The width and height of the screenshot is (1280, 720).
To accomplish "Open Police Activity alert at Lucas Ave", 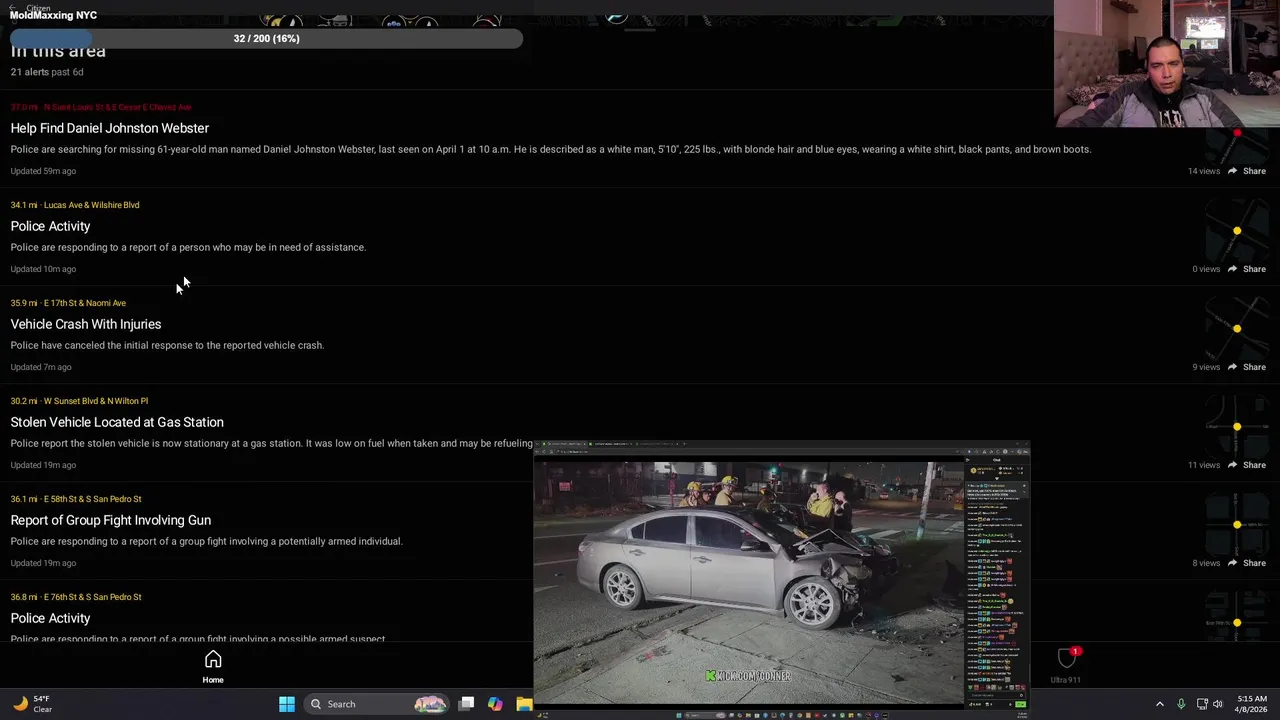I will [50, 226].
